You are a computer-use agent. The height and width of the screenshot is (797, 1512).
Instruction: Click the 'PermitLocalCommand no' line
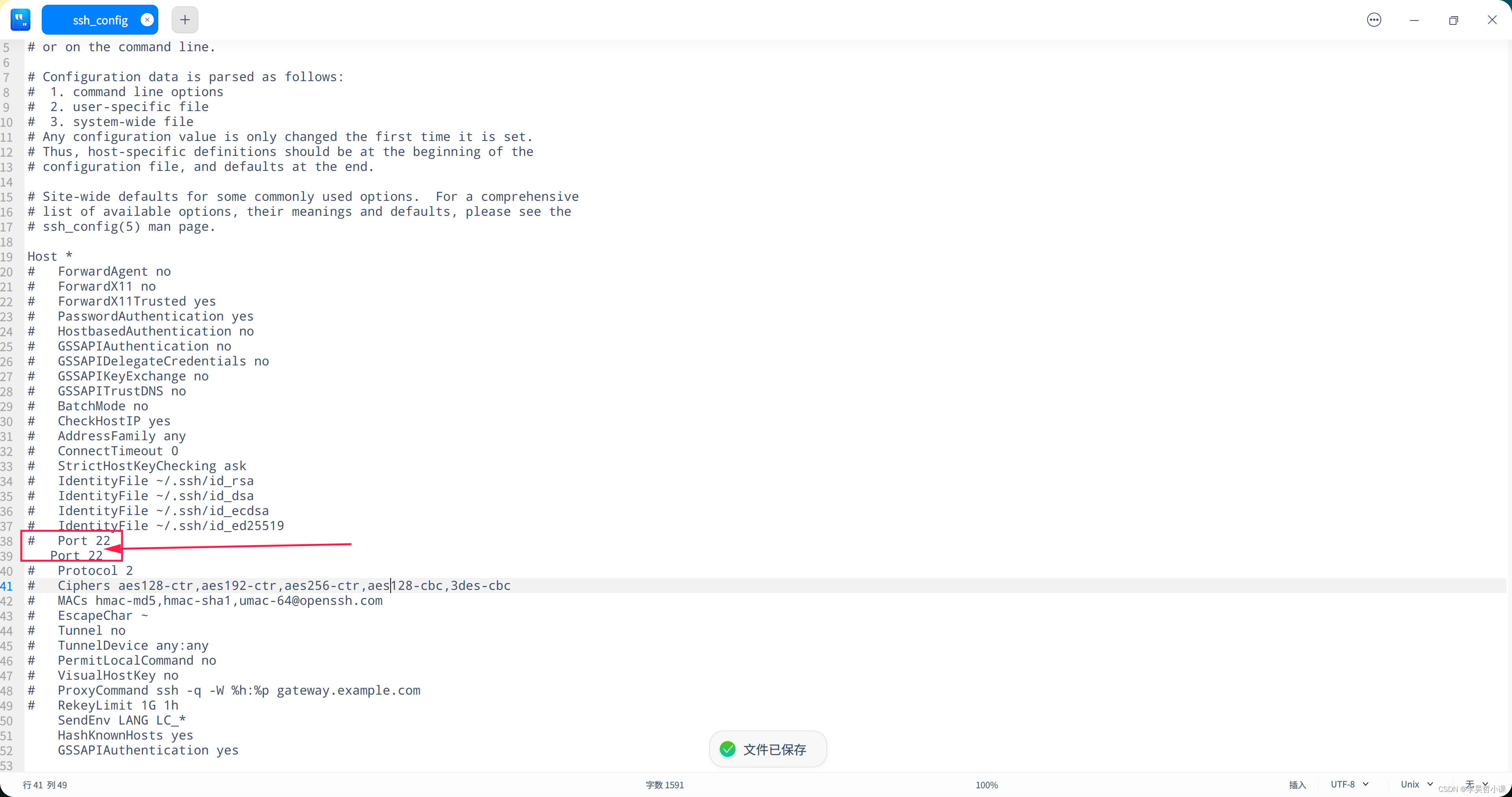[x=122, y=660]
